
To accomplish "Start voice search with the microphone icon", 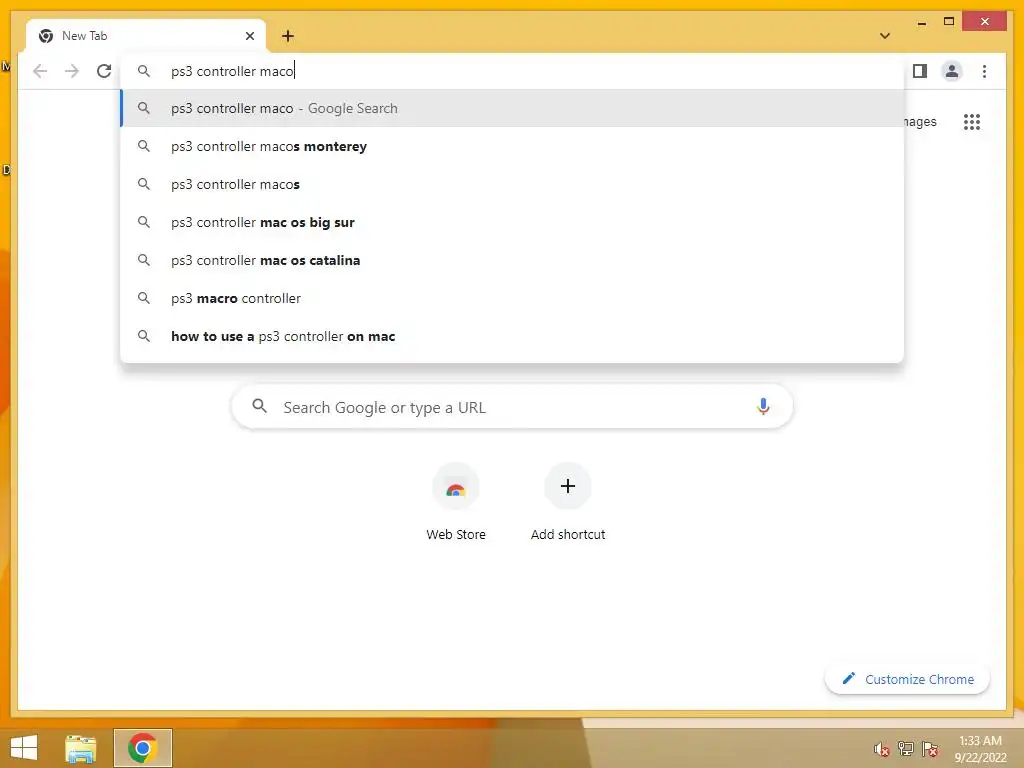I will tap(763, 407).
